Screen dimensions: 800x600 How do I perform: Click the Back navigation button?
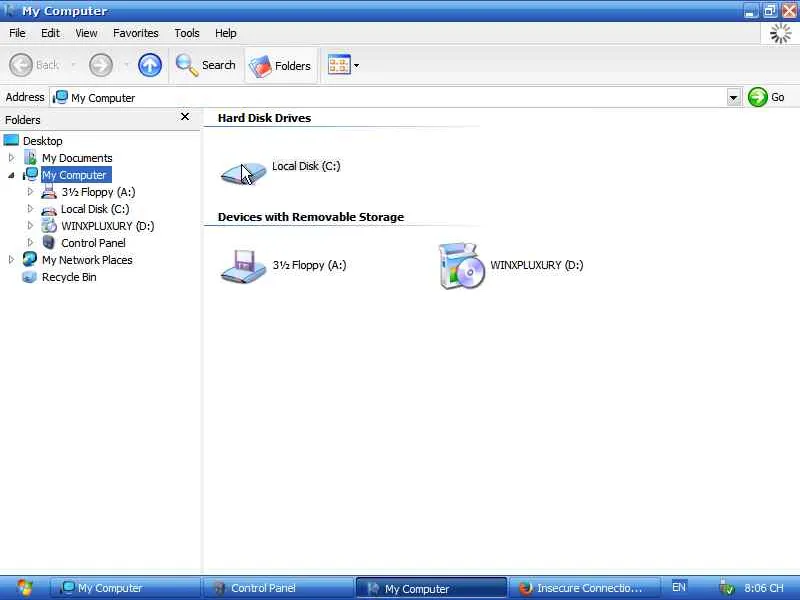[x=34, y=65]
